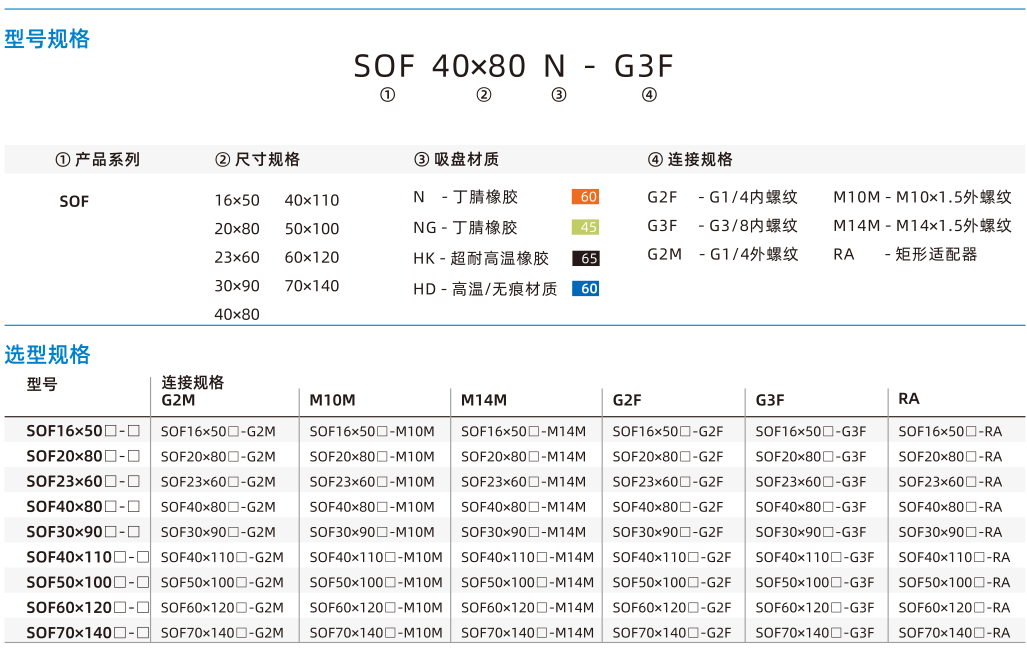Click cell SOF40×110□-RA
This screenshot has width=1027, height=648.
point(954,558)
